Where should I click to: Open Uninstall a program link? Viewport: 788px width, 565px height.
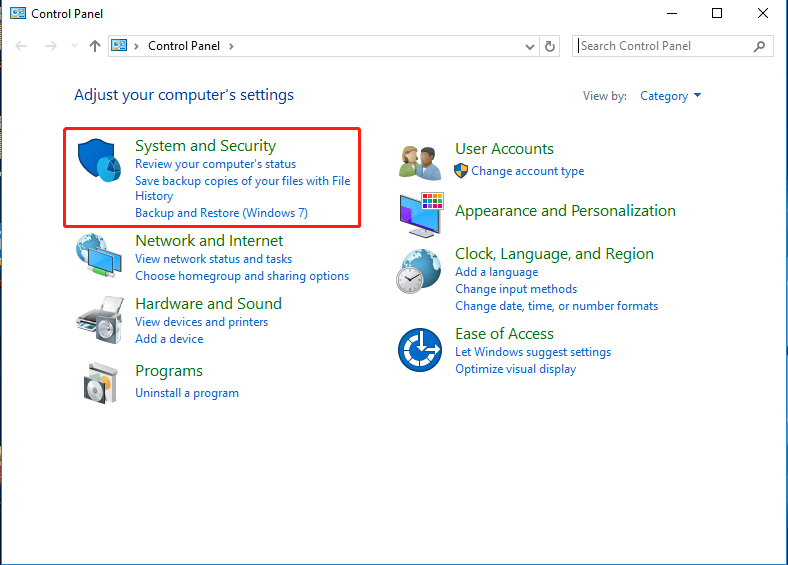pos(187,393)
